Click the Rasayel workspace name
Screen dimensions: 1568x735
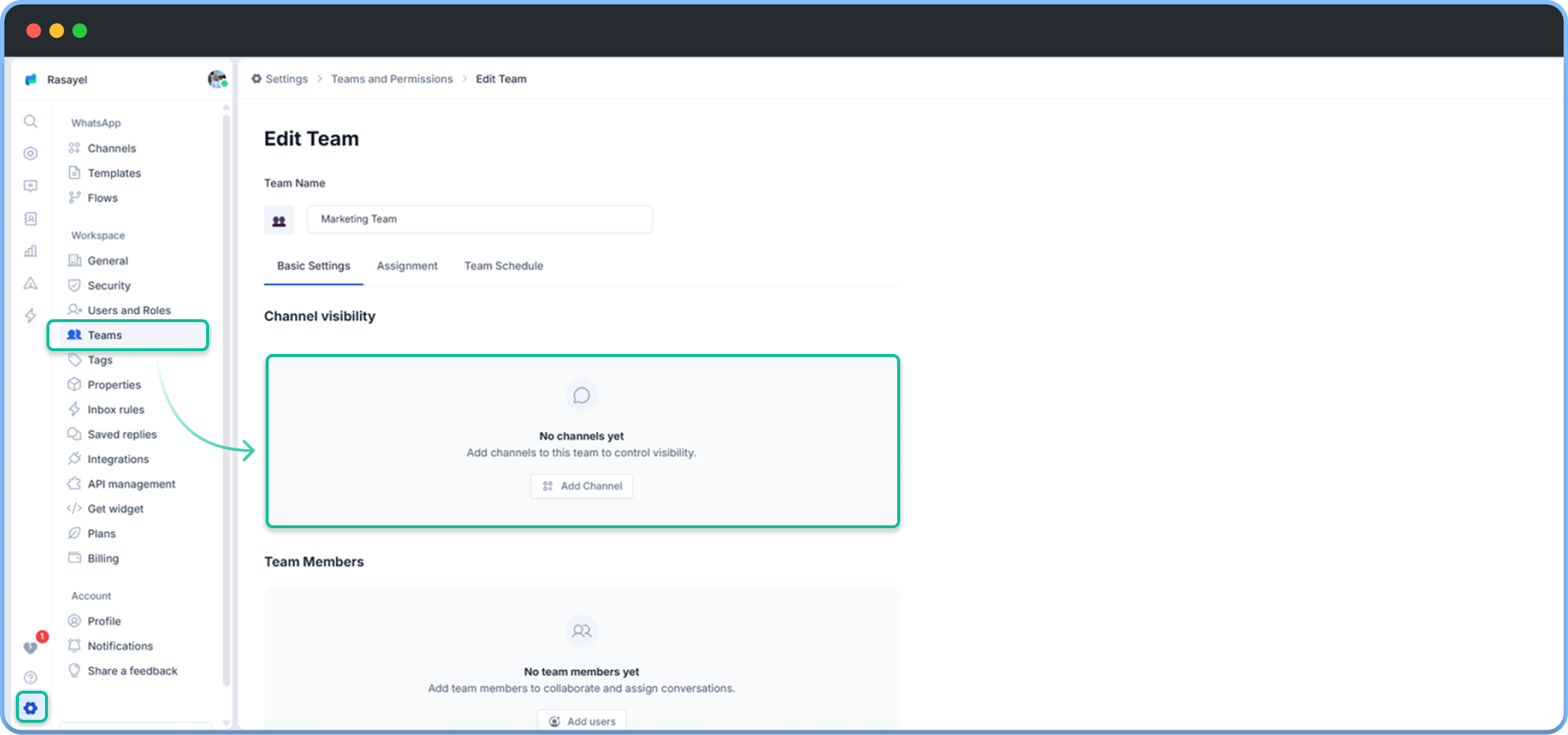pos(67,80)
